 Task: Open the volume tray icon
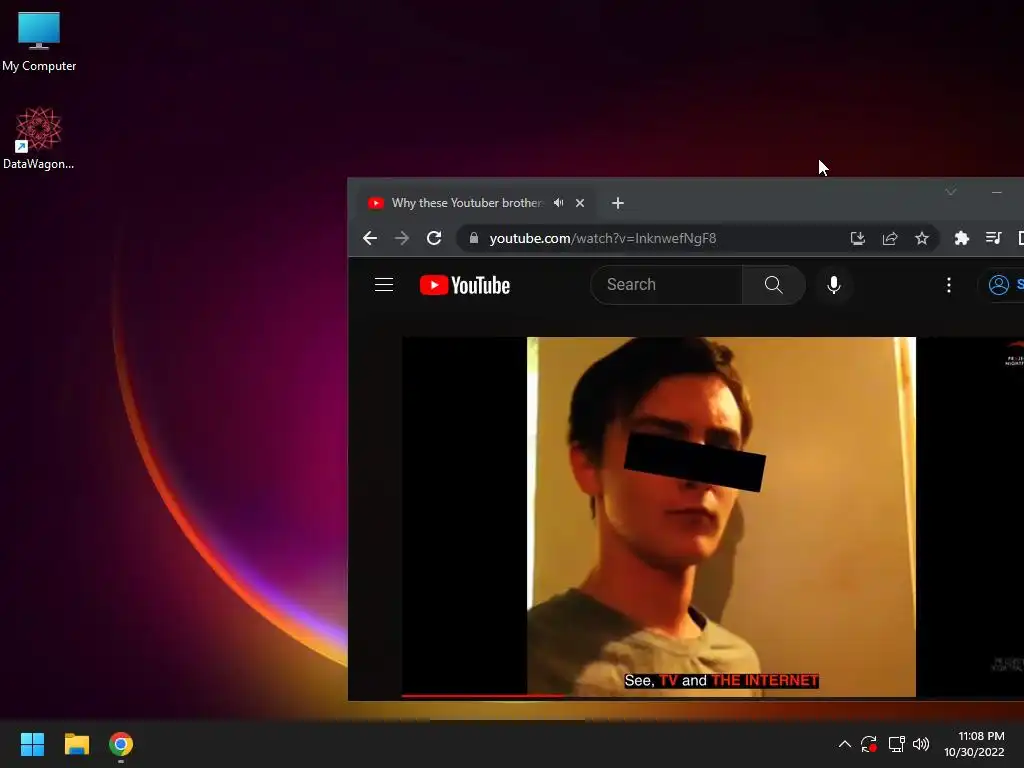(921, 744)
